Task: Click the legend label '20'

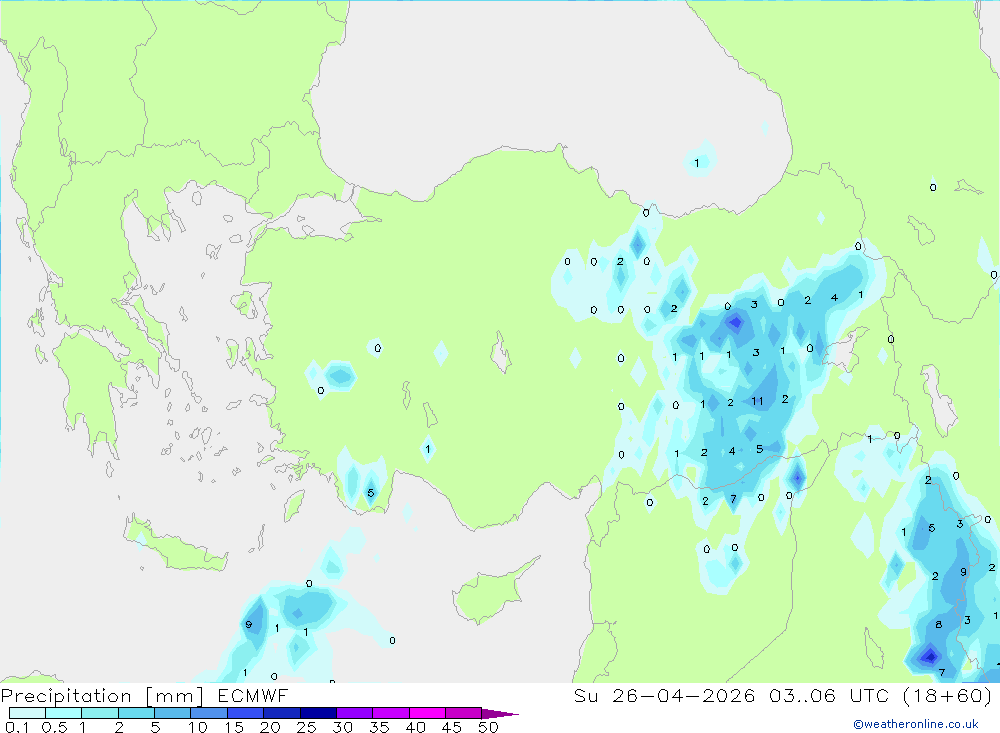Action: click(270, 727)
